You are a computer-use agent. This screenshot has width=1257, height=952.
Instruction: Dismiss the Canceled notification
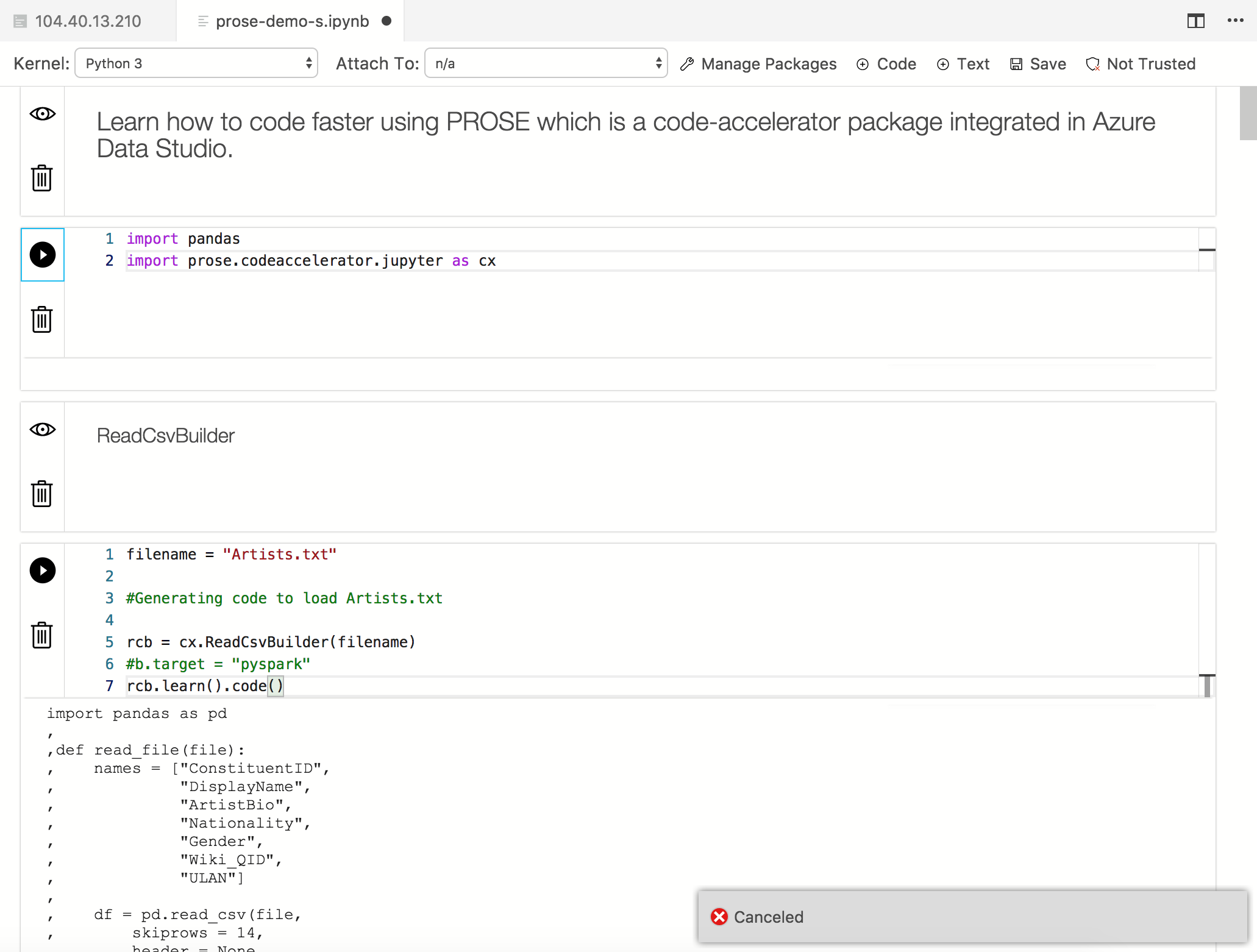click(x=719, y=917)
